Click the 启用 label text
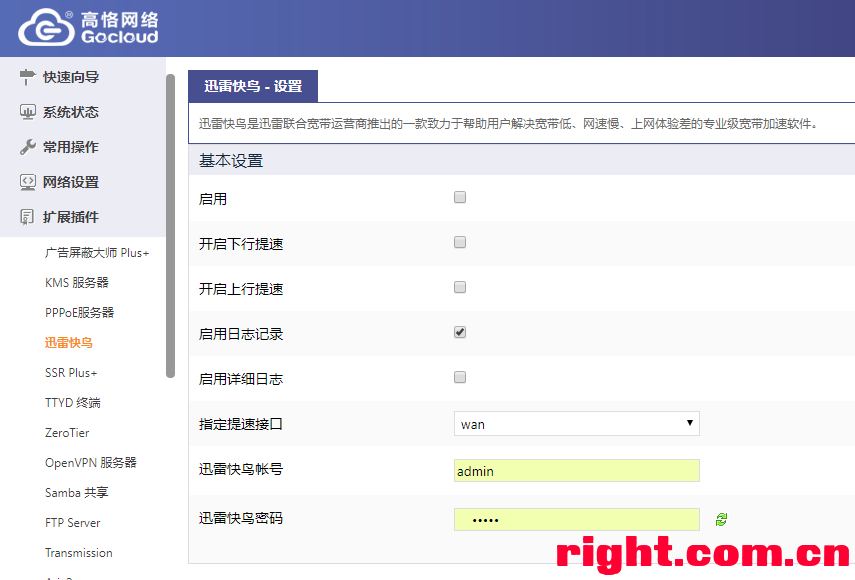This screenshot has width=855, height=580. tap(213, 199)
